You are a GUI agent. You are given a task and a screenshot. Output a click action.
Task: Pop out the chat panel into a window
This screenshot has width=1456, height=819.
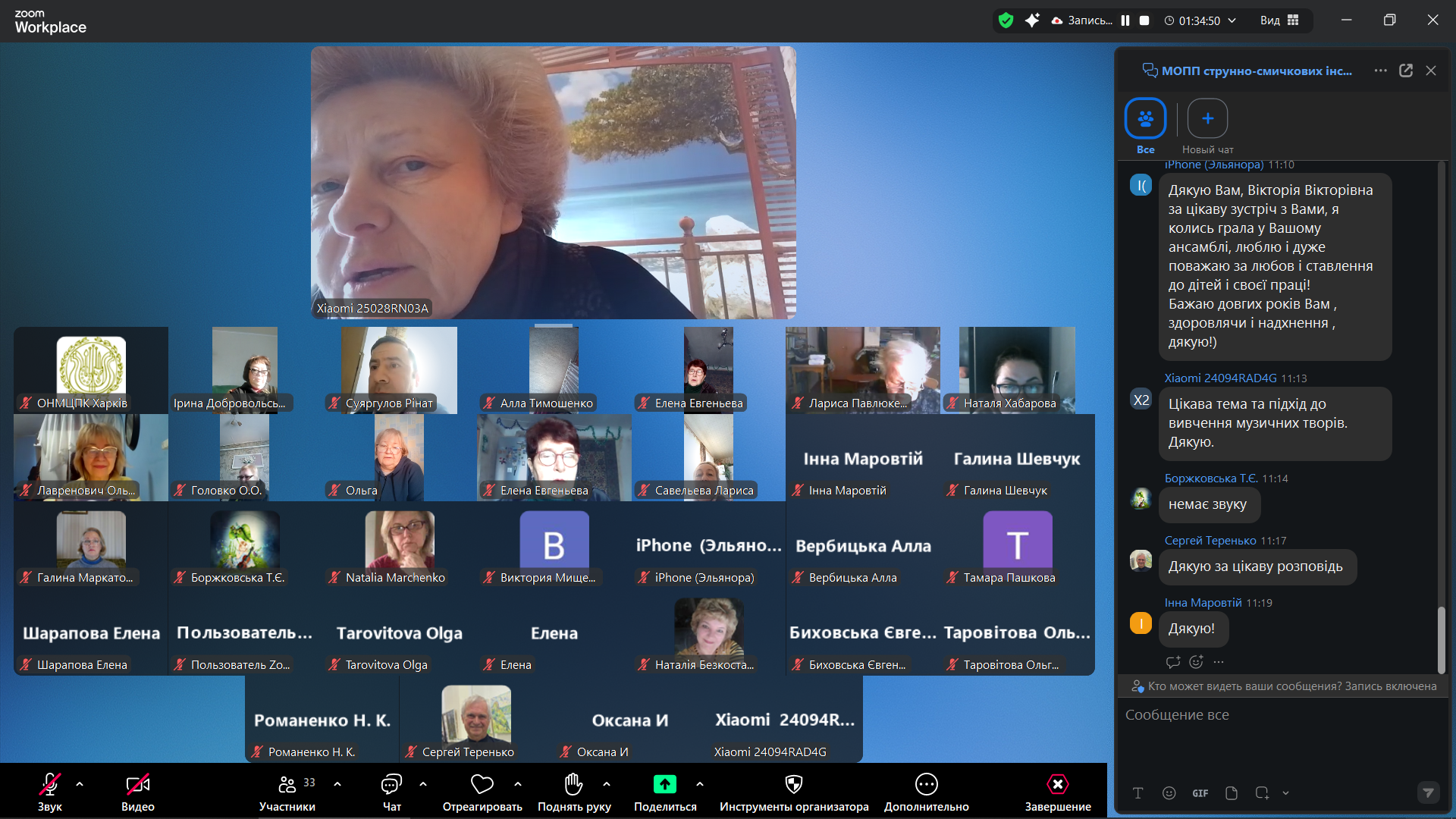pyautogui.click(x=1405, y=71)
